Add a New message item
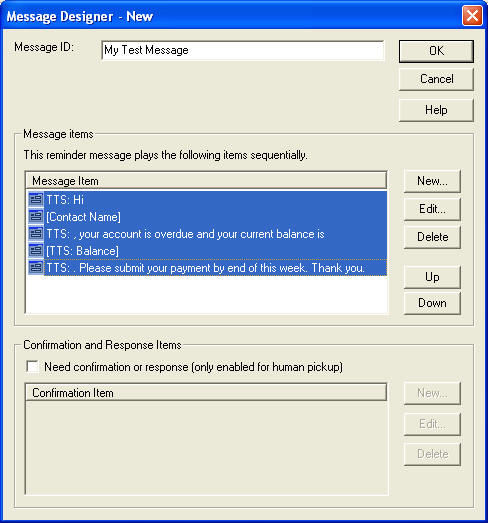Viewport: 488px width, 523px height. [x=432, y=181]
